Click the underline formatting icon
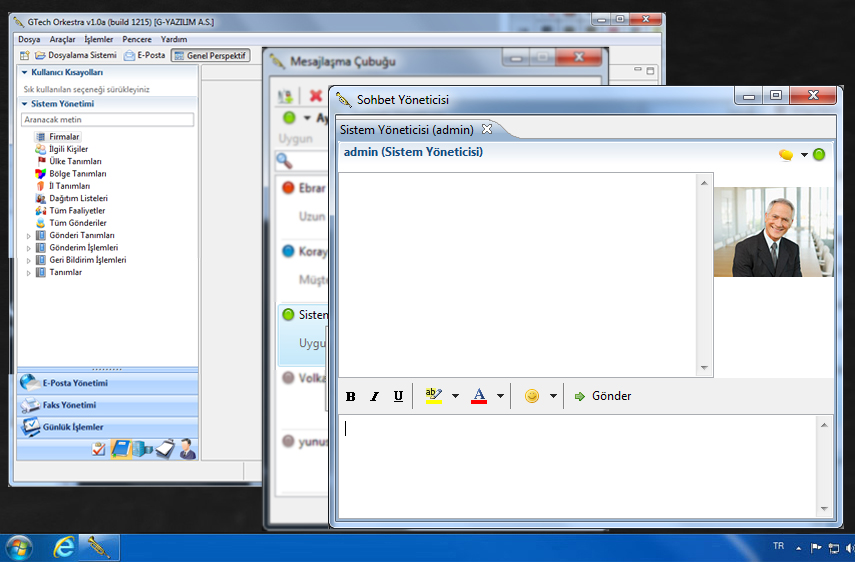Viewport: 855px width, 562px height. [398, 396]
